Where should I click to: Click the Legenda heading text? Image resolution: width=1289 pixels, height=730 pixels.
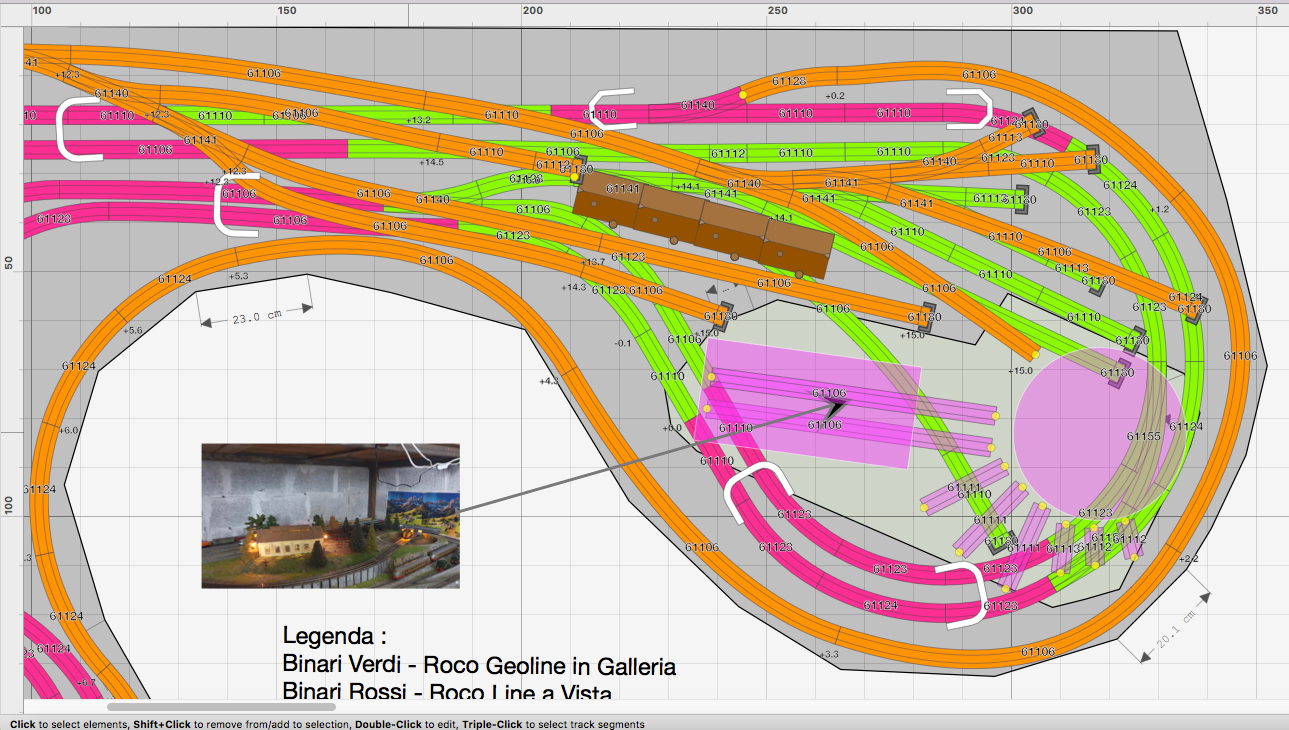point(334,636)
